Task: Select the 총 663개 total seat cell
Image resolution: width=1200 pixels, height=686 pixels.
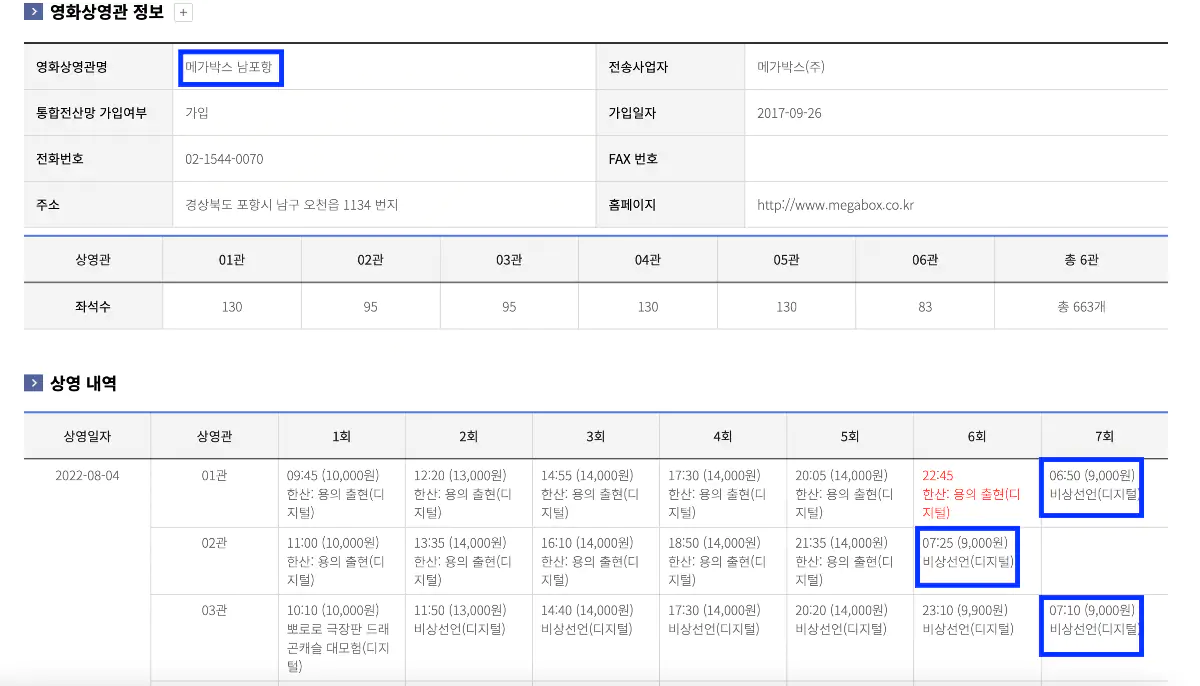Action: (x=1081, y=305)
